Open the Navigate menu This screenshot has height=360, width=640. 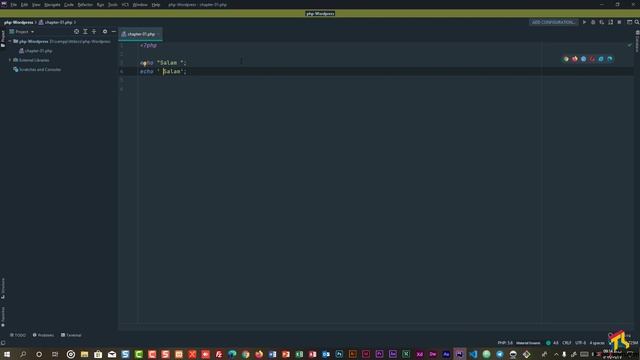(x=52, y=4)
